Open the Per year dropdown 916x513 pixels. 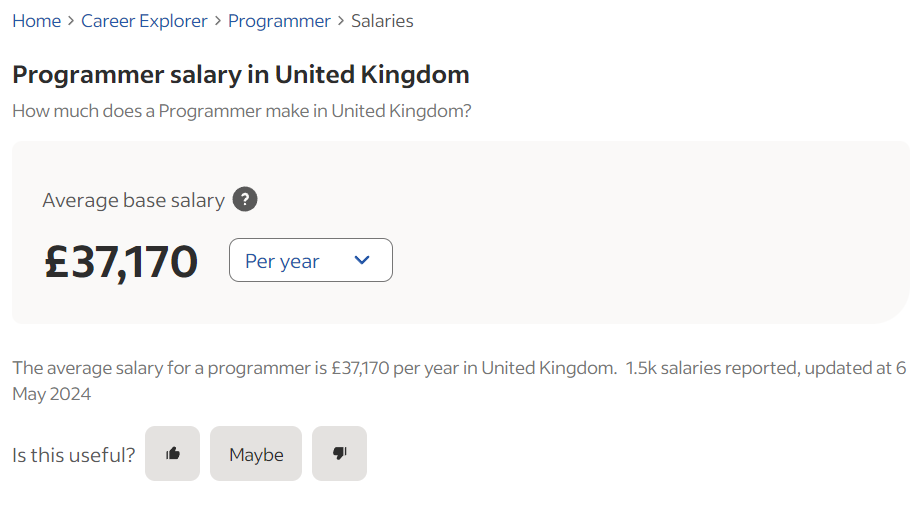310,260
